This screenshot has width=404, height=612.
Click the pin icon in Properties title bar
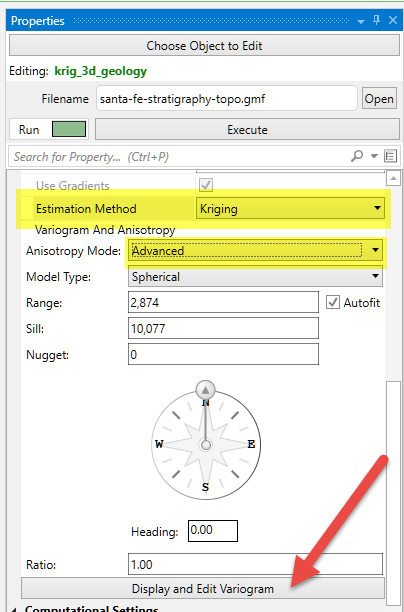[377, 20]
